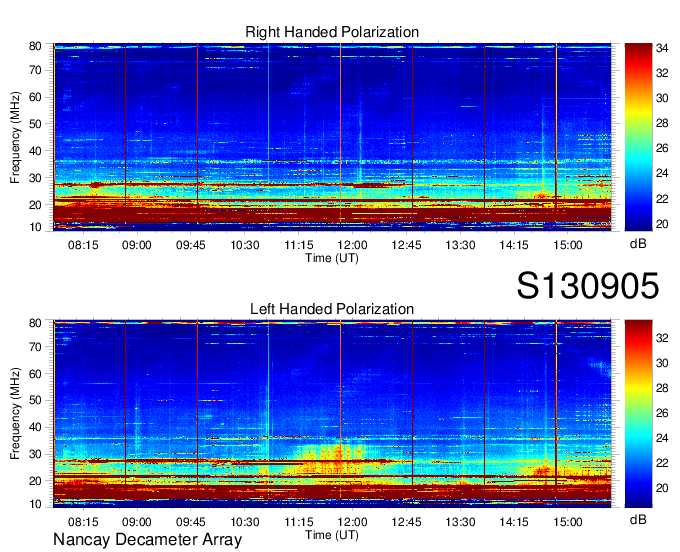Viewport: 680px width, 552px height.
Task: Click the 70 MHz tick on the Left Handed plot
Action: click(35, 347)
